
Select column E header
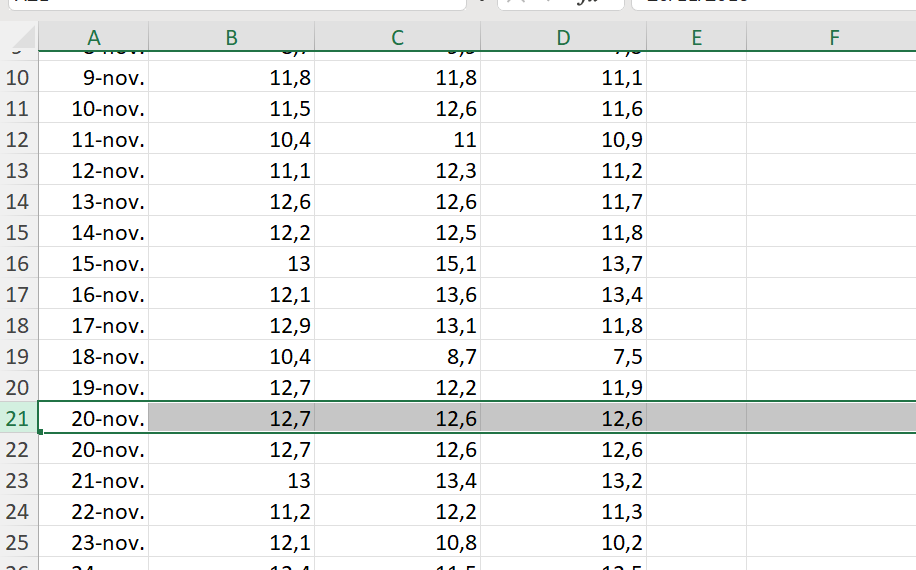[696, 38]
